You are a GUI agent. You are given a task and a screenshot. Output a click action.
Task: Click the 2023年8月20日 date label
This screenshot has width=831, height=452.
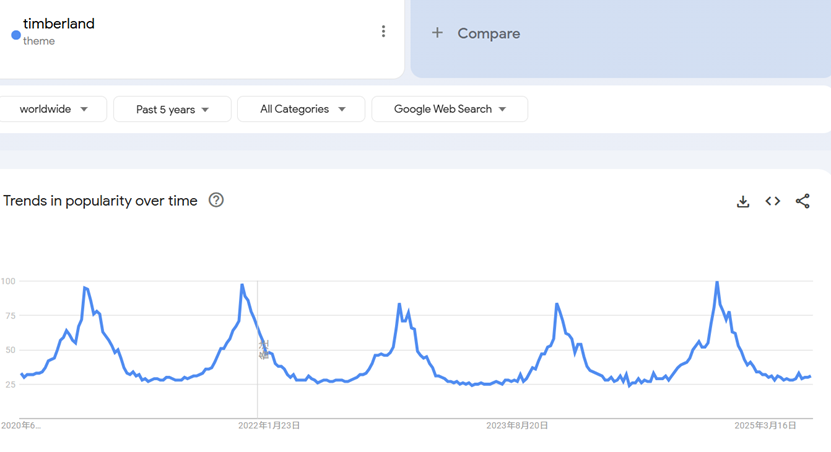[x=517, y=426]
